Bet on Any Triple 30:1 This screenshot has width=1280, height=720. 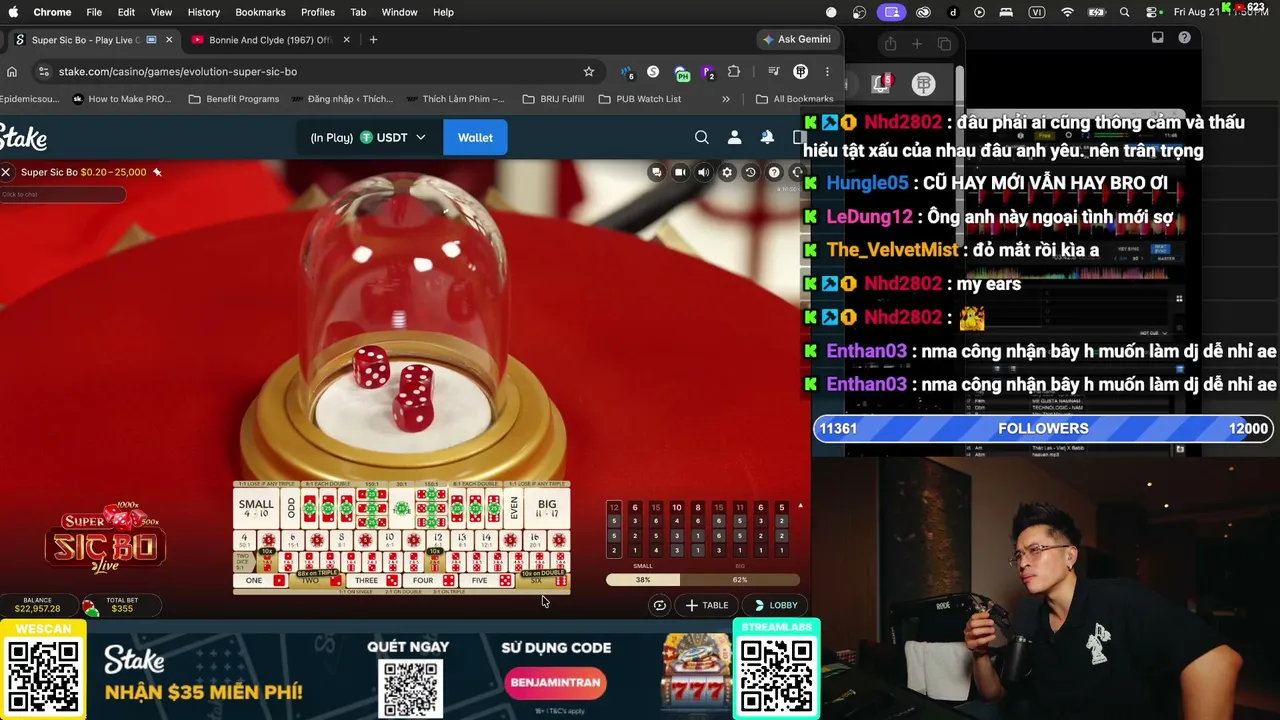(x=401, y=508)
